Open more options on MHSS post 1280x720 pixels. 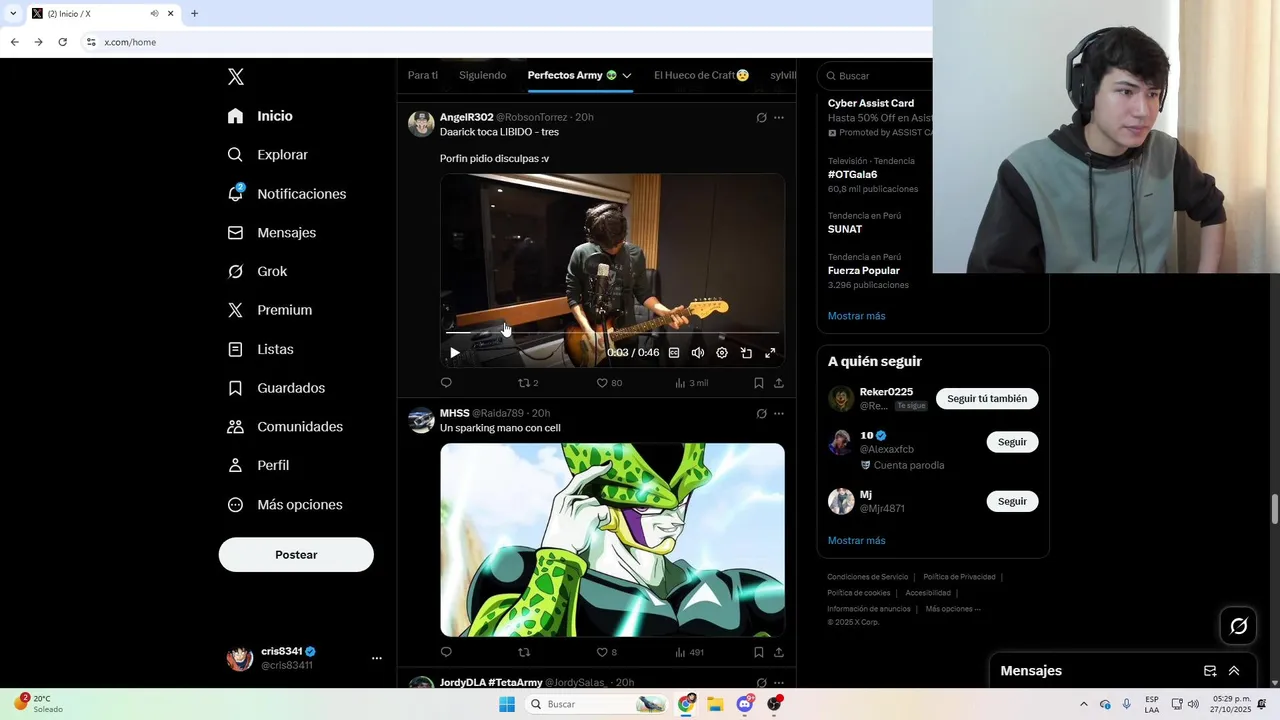point(779,413)
